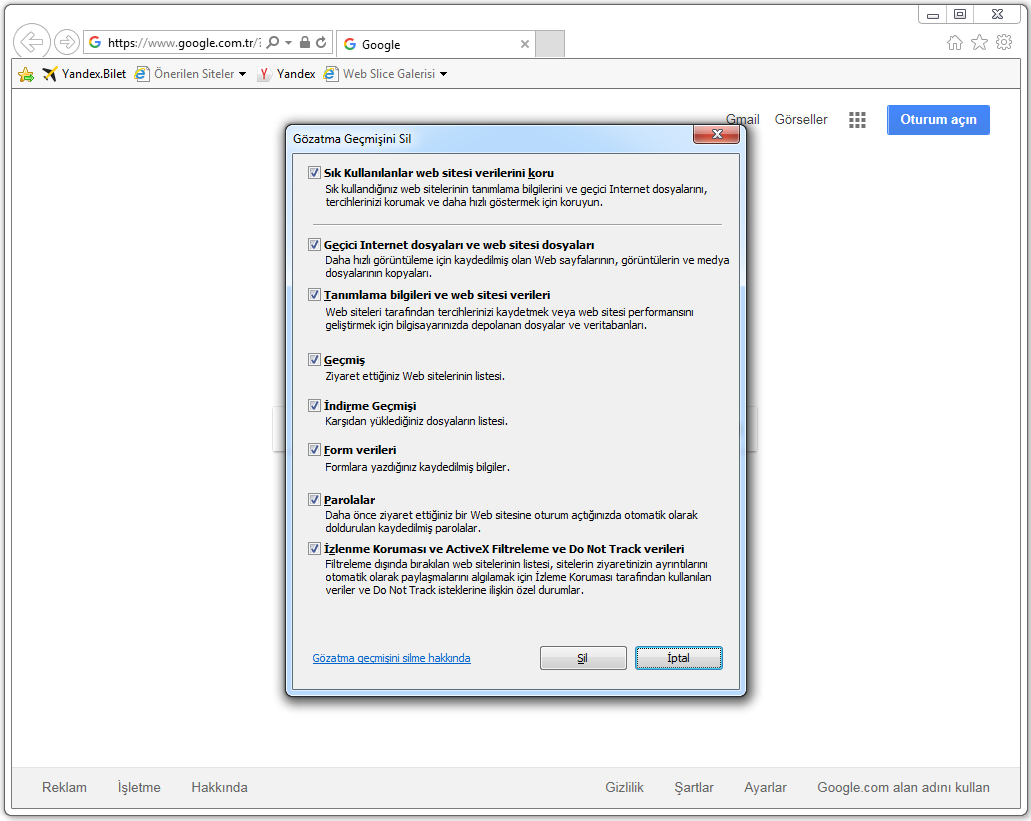
Task: Toggle the İndirme Geçmişi checkbox
Action: (315, 406)
